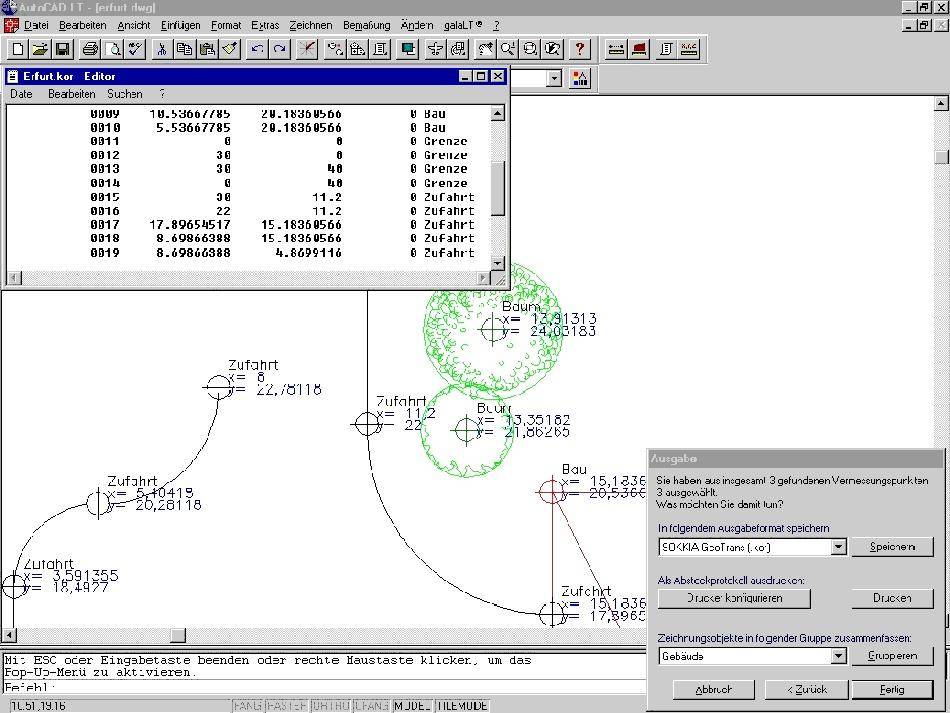Viewport: 950px width, 713px height.
Task: Click the Fertig button
Action: click(892, 689)
